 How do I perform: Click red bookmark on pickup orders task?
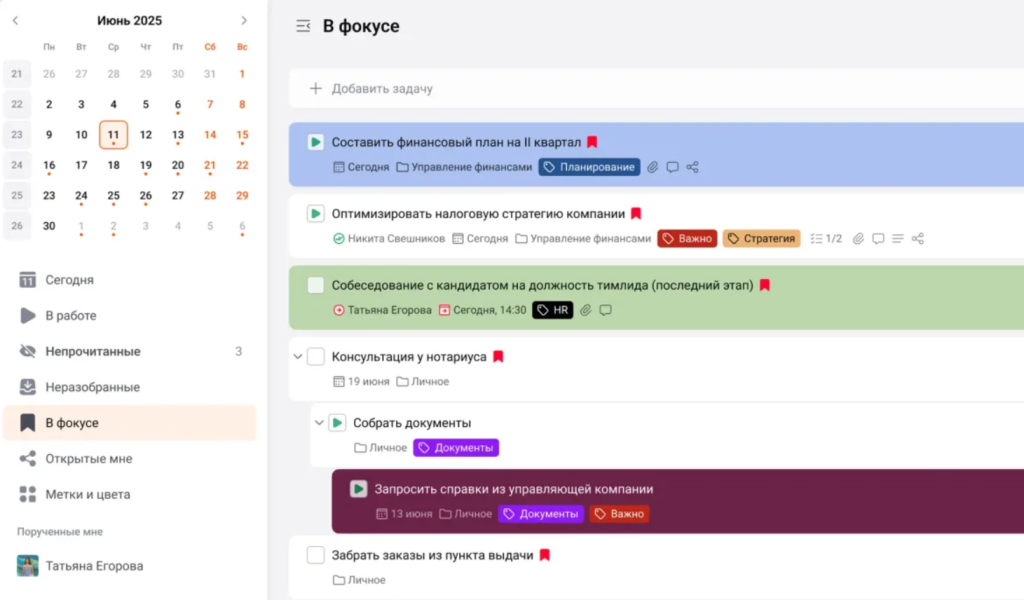coord(545,555)
